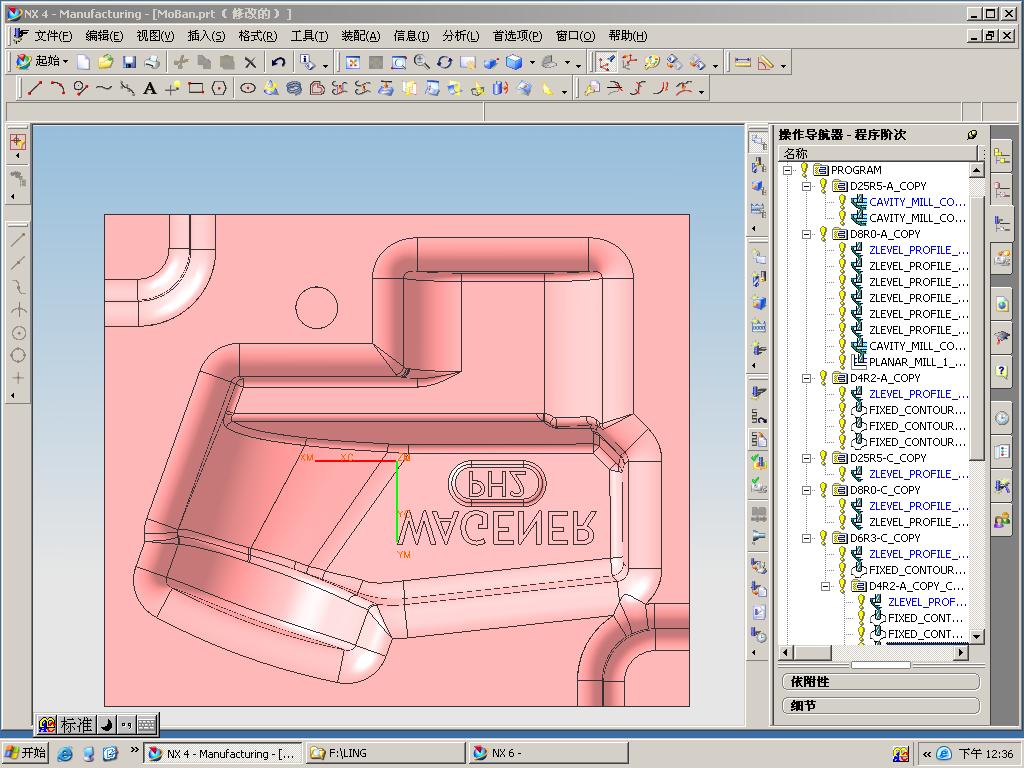Click the Delete X icon in toolbar

click(x=251, y=62)
